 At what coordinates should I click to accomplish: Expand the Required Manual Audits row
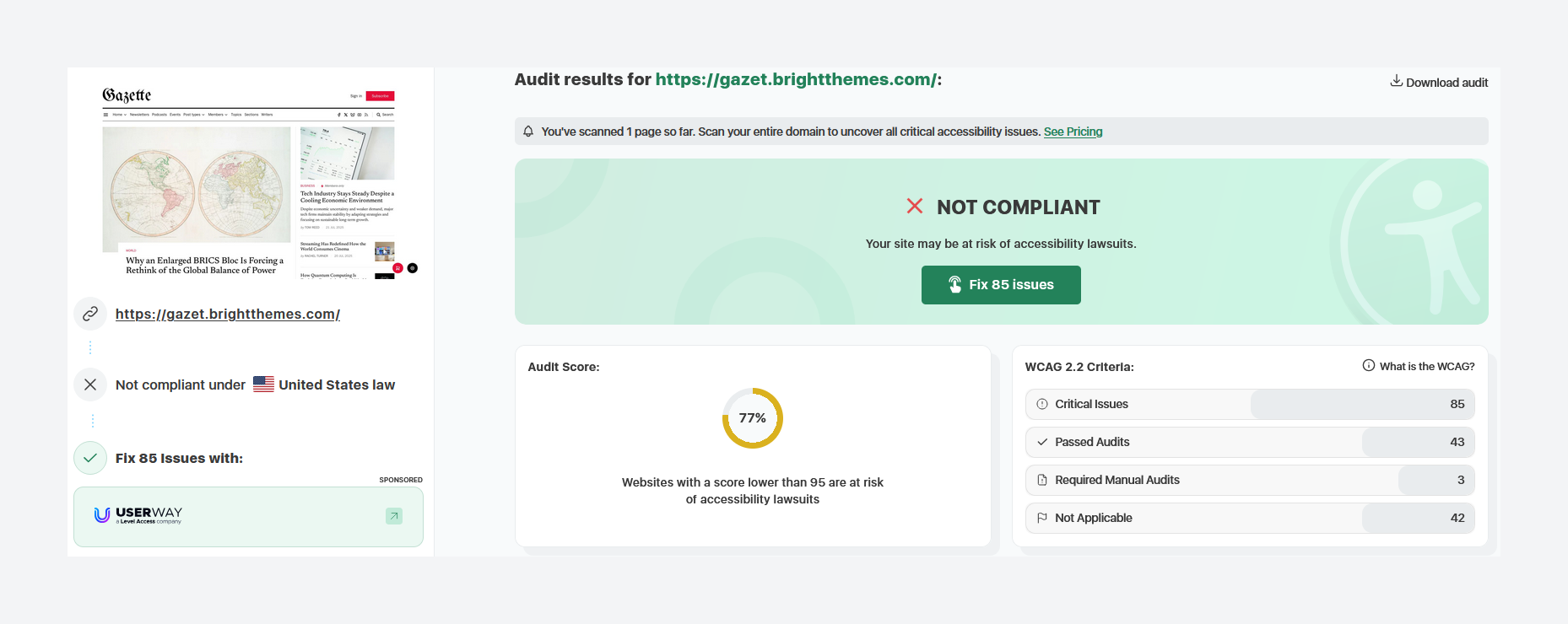tap(1249, 480)
